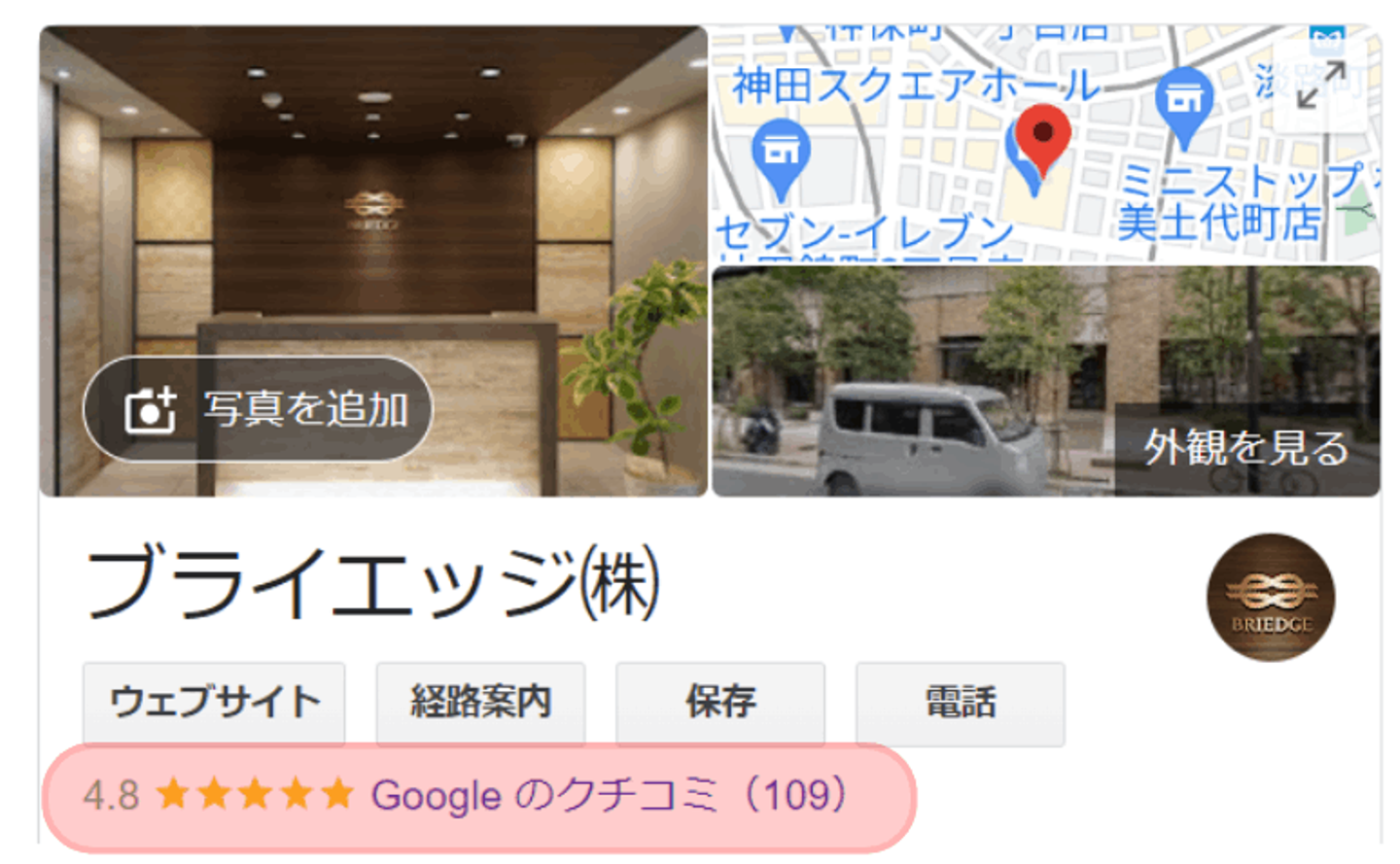Click the セブン-イレブン map label
The height and width of the screenshot is (864, 1400).
tap(864, 233)
